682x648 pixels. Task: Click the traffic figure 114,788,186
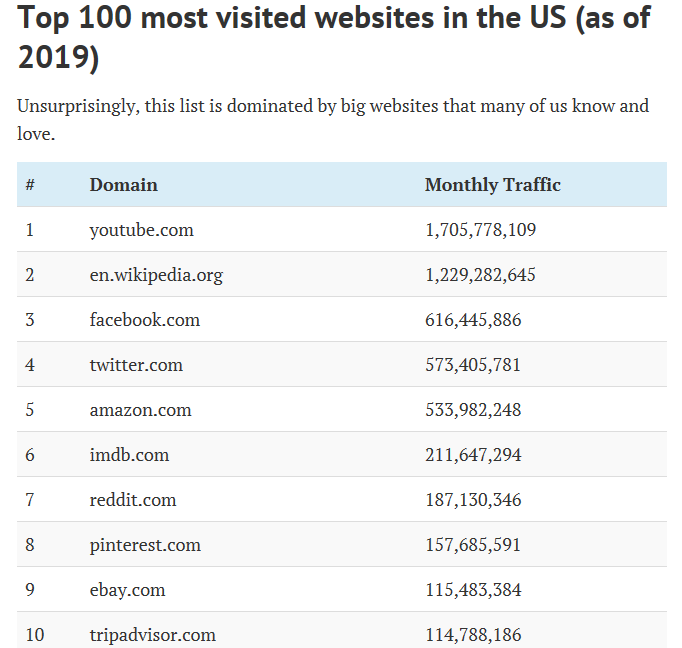pyautogui.click(x=473, y=635)
